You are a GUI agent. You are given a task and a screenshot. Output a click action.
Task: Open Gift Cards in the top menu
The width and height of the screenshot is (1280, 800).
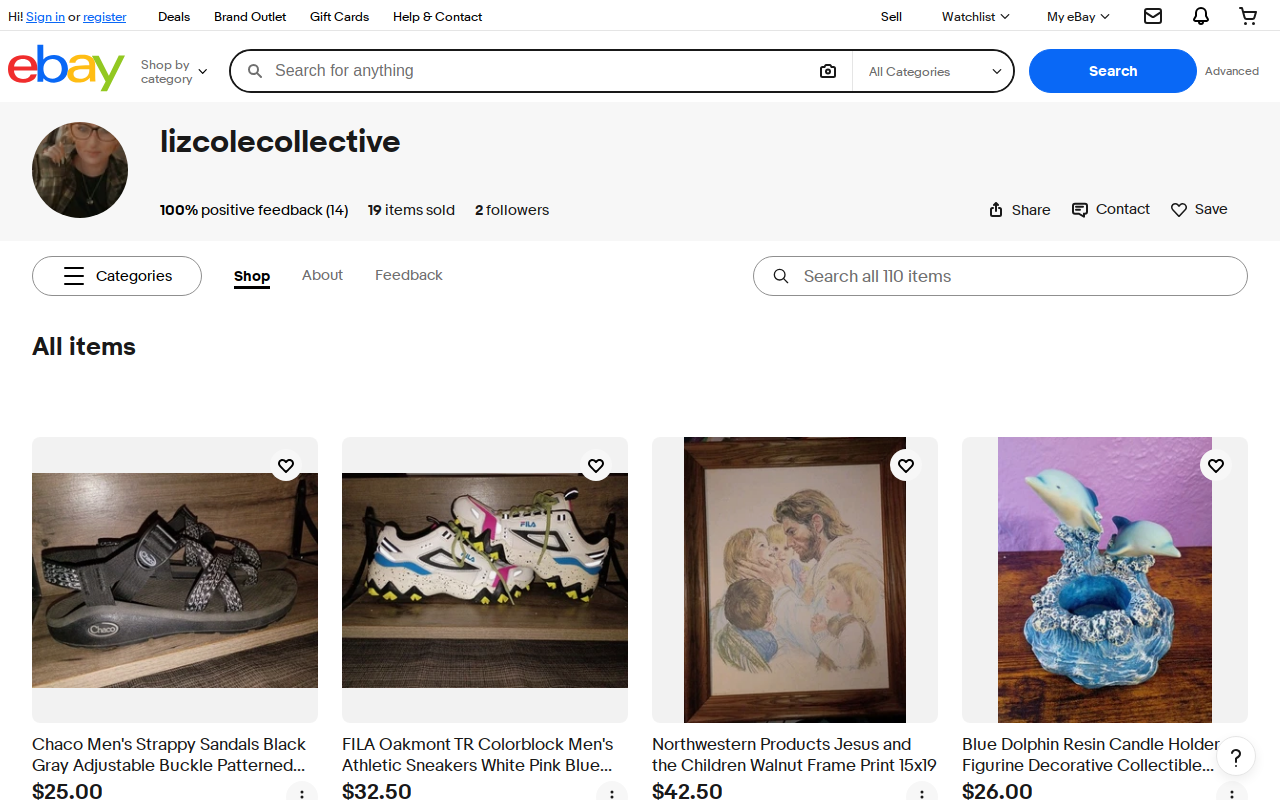[339, 16]
